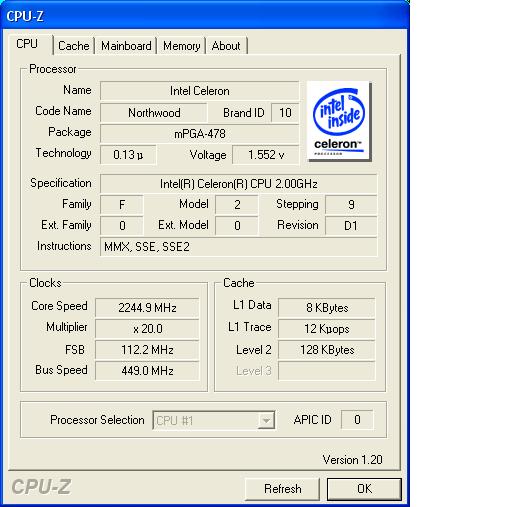Click the 'Specification' label
The height and width of the screenshot is (507, 512).
pyautogui.click(x=61, y=183)
